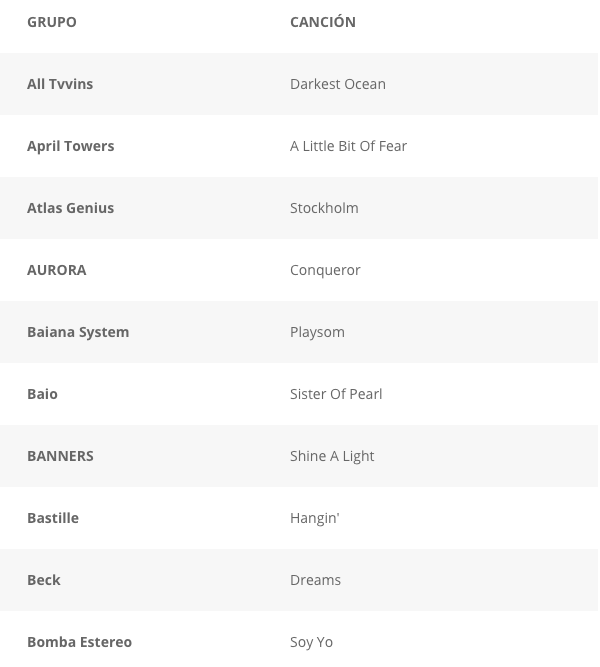Select the Baiana System group name
The height and width of the screenshot is (667, 600).
tap(78, 332)
